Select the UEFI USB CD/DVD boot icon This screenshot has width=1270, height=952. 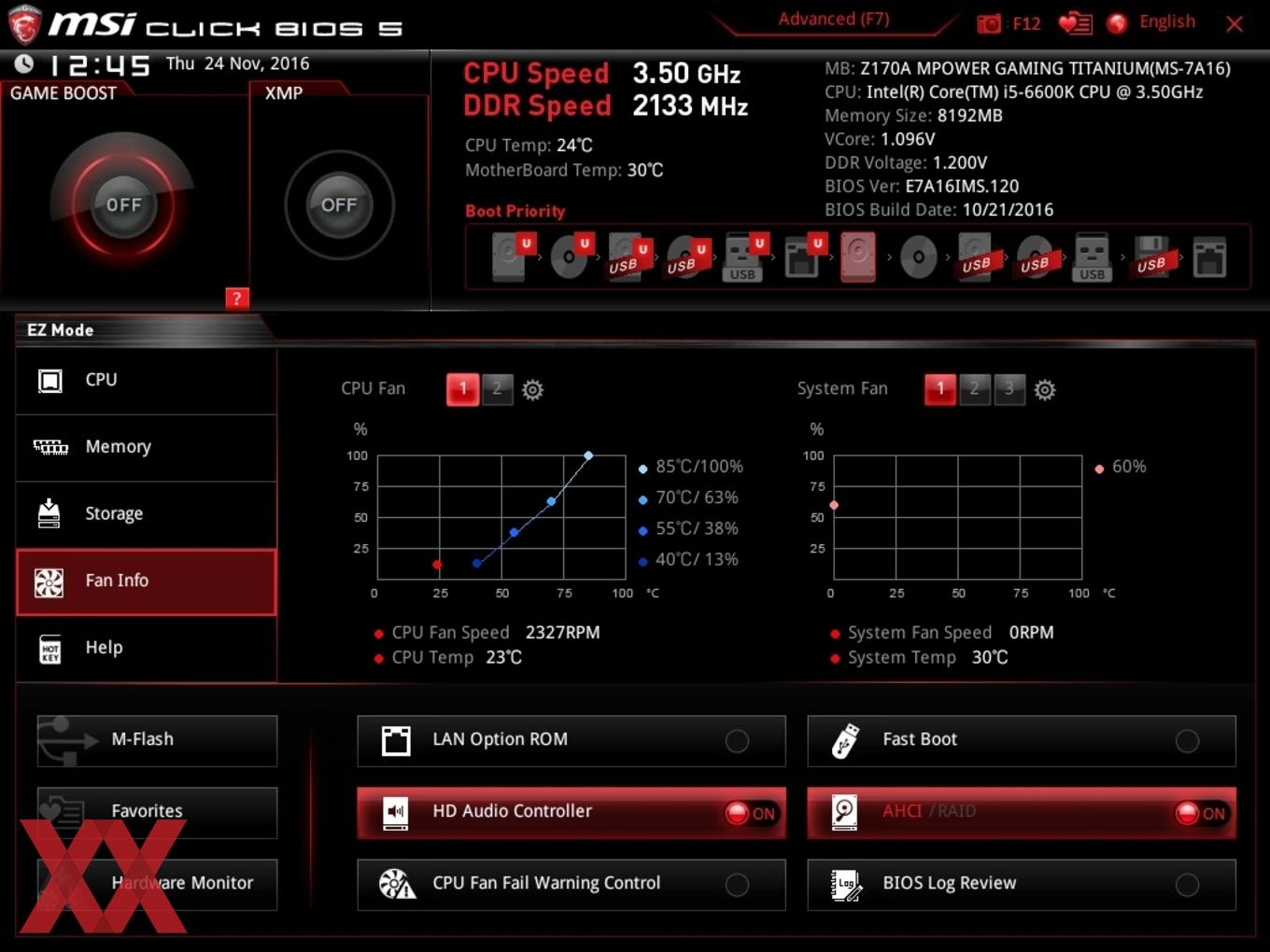(x=686, y=257)
